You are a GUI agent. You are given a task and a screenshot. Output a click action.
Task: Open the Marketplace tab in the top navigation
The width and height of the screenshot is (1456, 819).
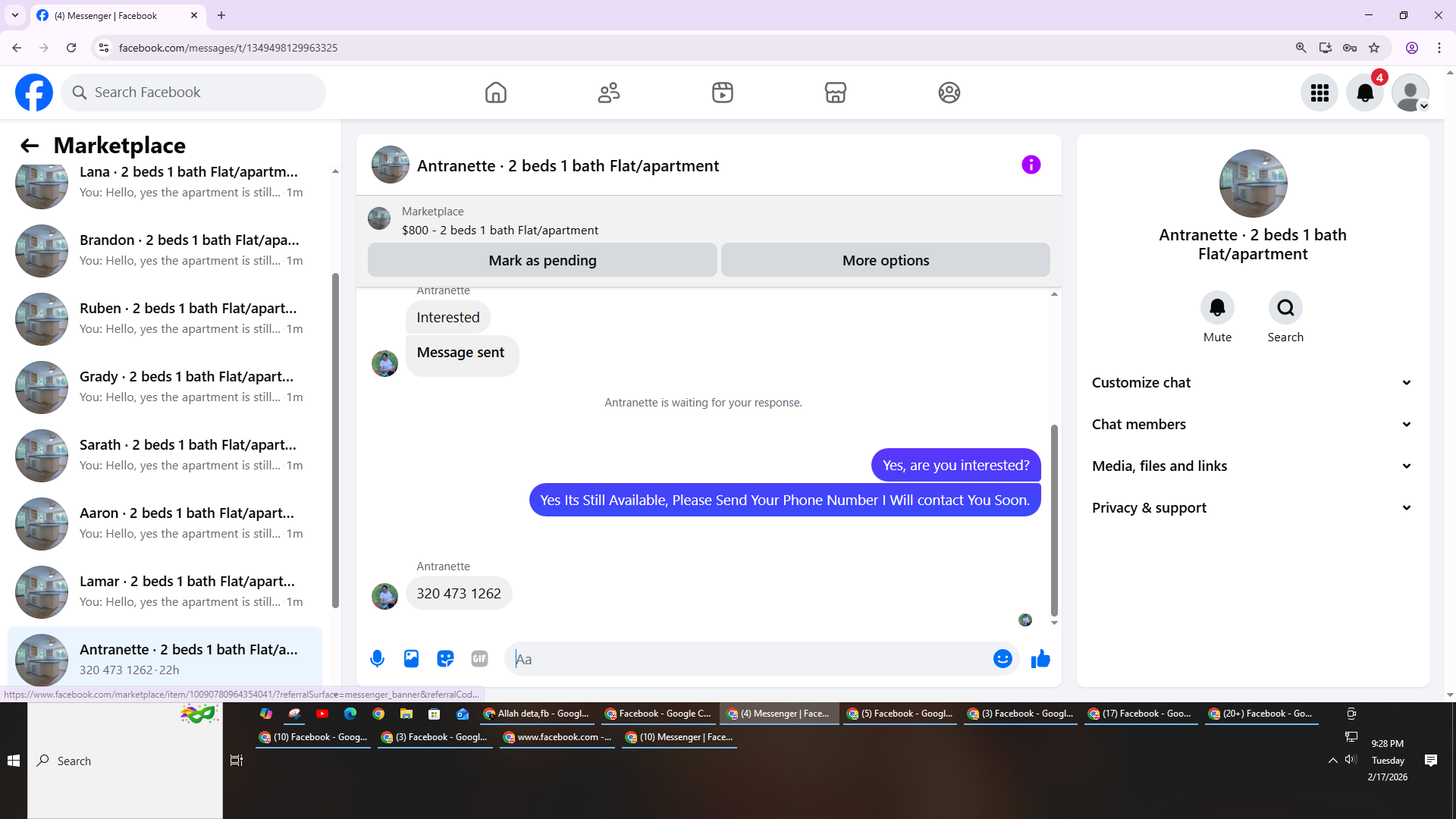click(x=835, y=93)
